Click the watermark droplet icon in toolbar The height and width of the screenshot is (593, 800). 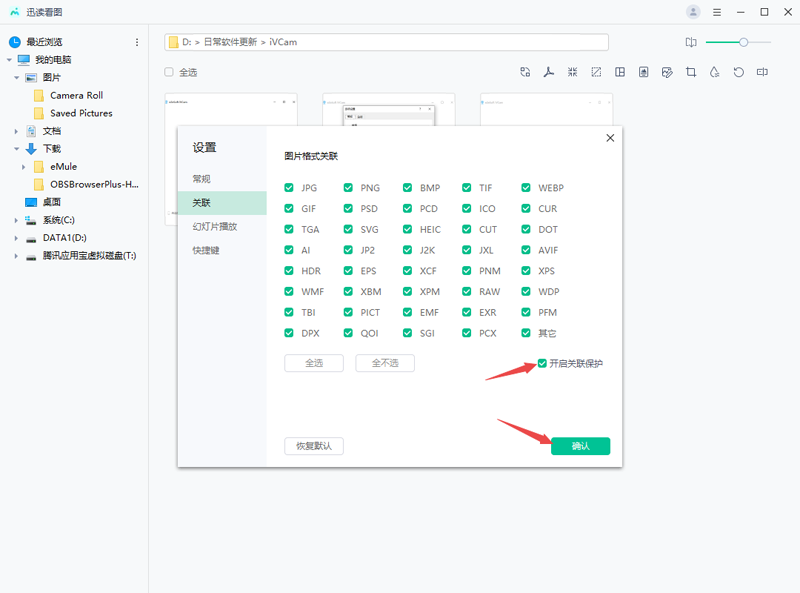click(x=714, y=72)
